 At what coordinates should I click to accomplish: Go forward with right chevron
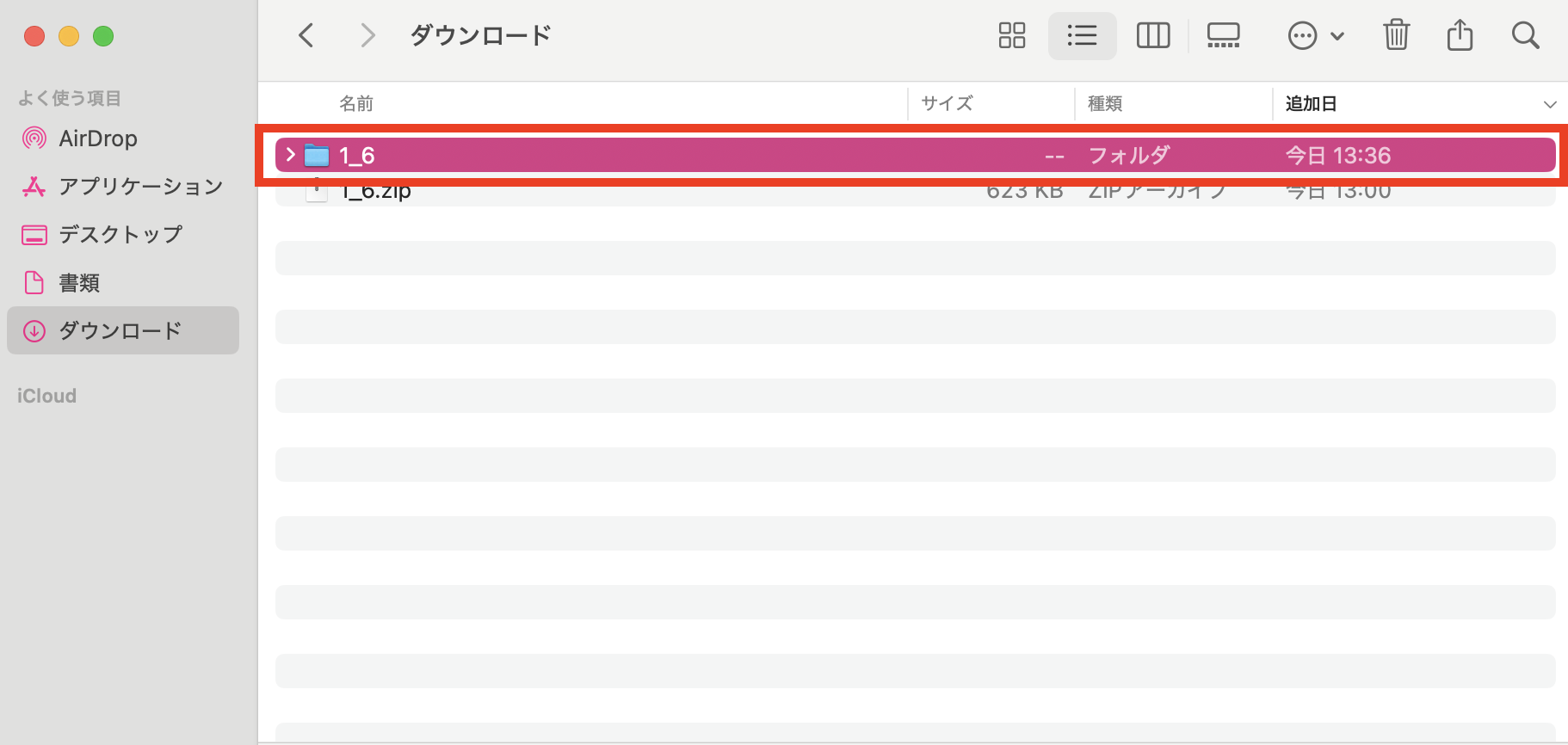point(367,35)
